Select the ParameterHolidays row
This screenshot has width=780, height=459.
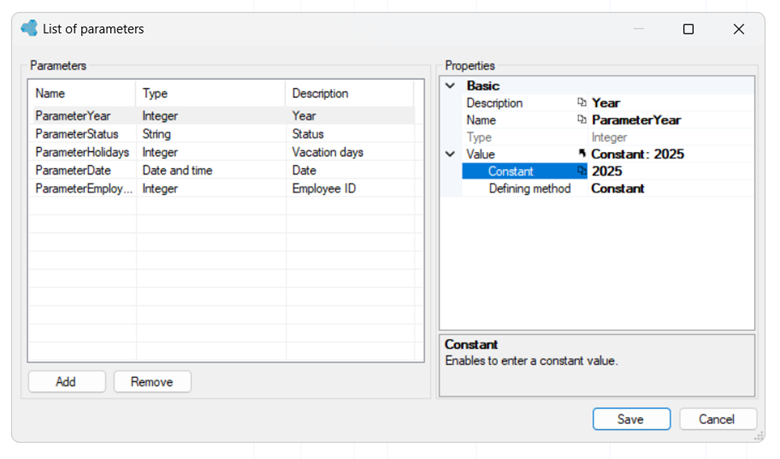coord(224,152)
